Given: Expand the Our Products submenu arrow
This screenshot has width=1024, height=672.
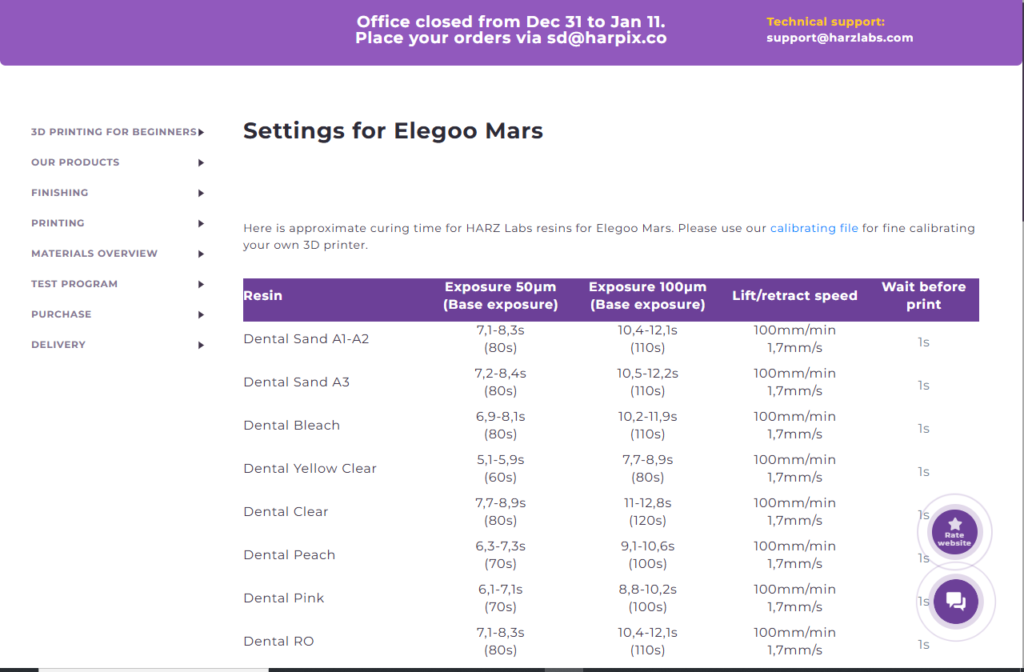Looking at the screenshot, I should [201, 162].
